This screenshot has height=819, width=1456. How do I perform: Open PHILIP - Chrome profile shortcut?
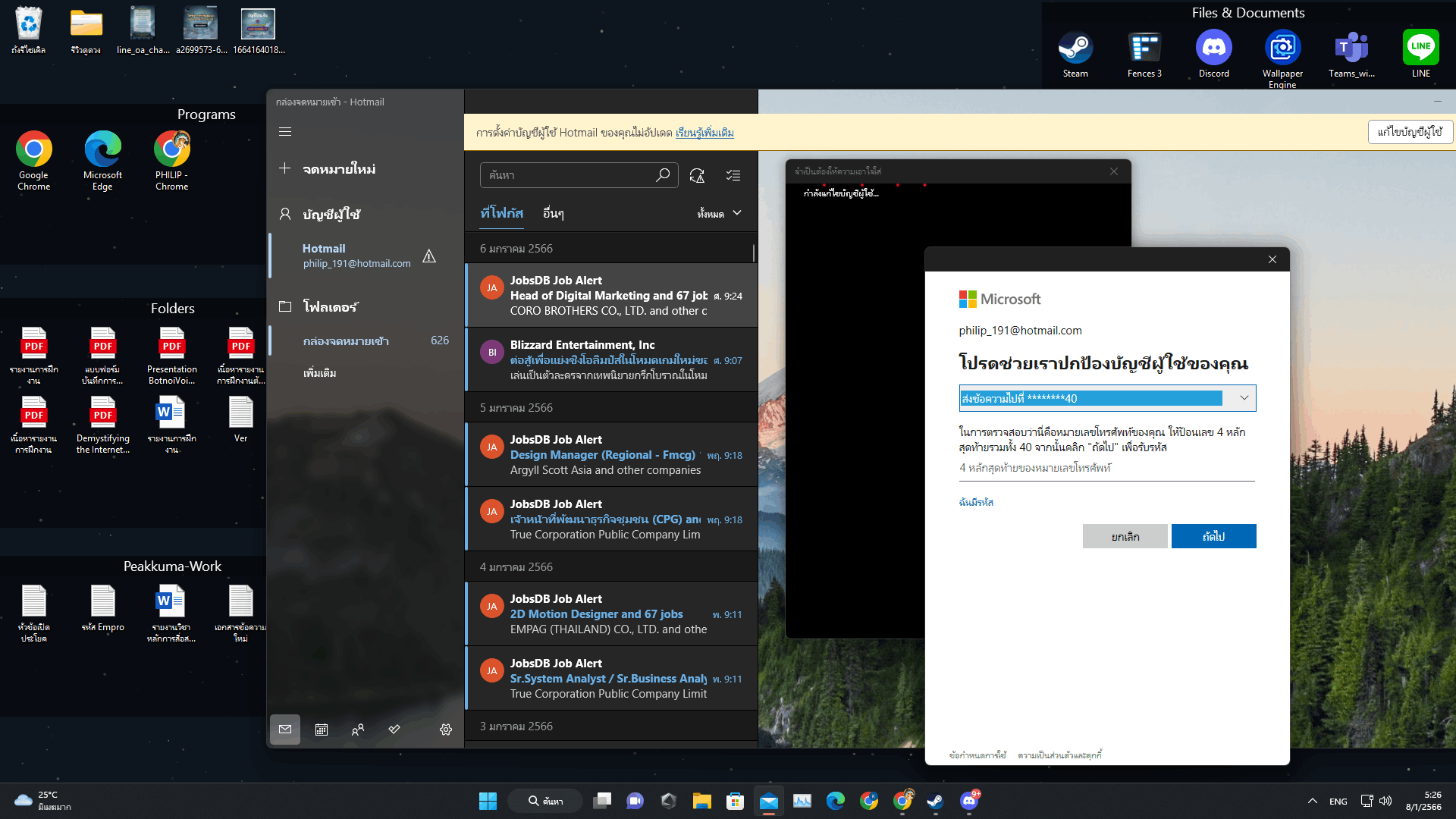[x=171, y=160]
